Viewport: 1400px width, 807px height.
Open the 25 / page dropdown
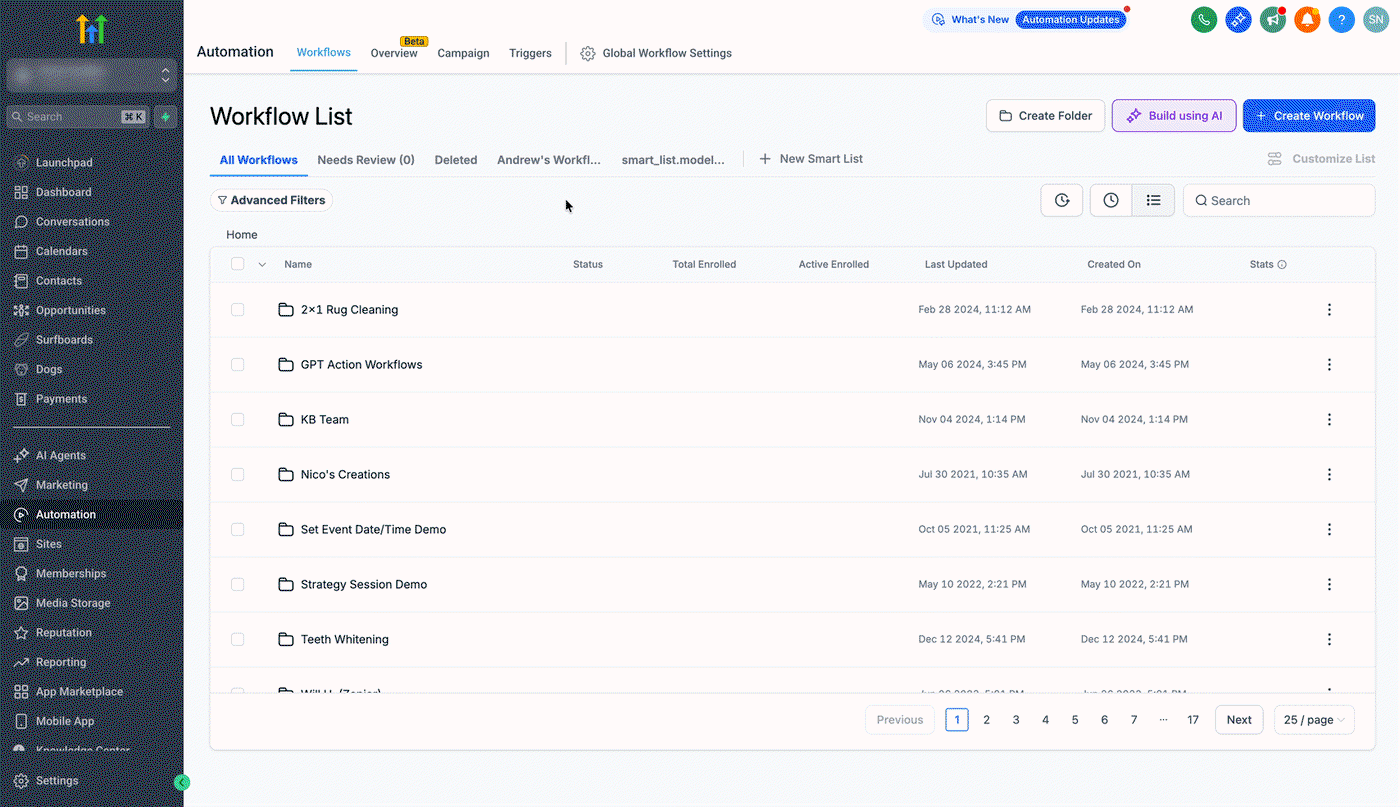point(1314,720)
